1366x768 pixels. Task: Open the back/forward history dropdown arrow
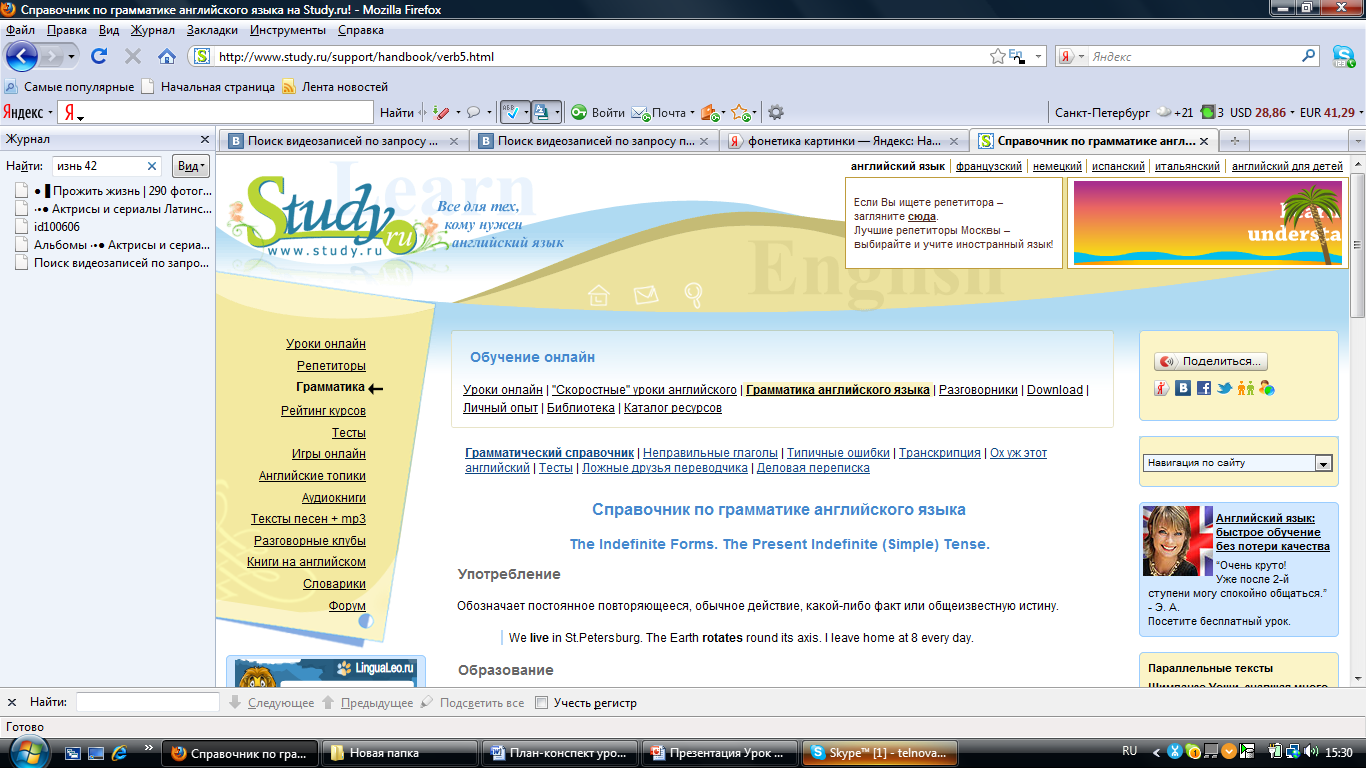73,57
